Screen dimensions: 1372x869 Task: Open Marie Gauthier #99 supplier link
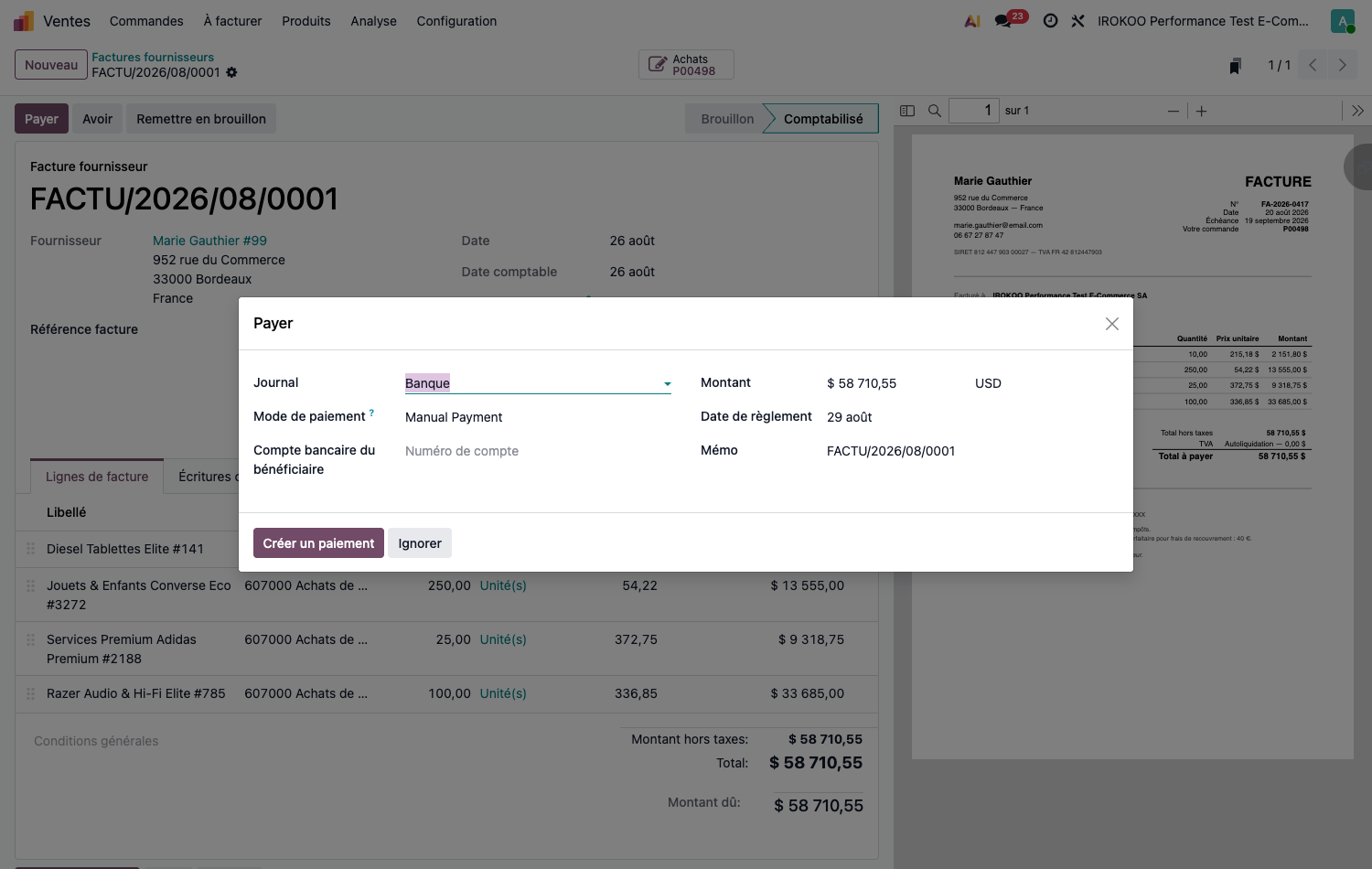tap(209, 241)
